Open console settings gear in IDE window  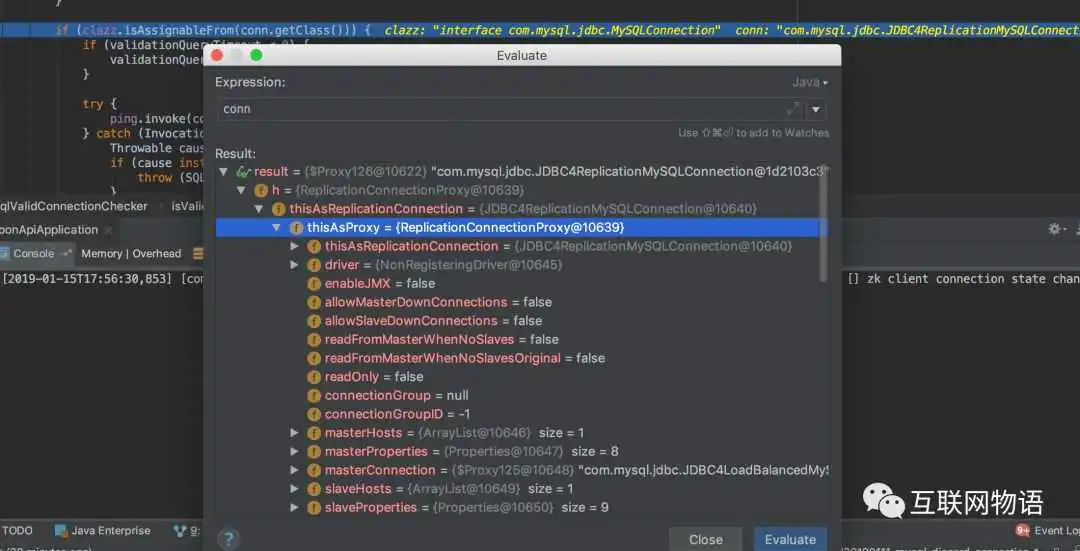click(1055, 229)
